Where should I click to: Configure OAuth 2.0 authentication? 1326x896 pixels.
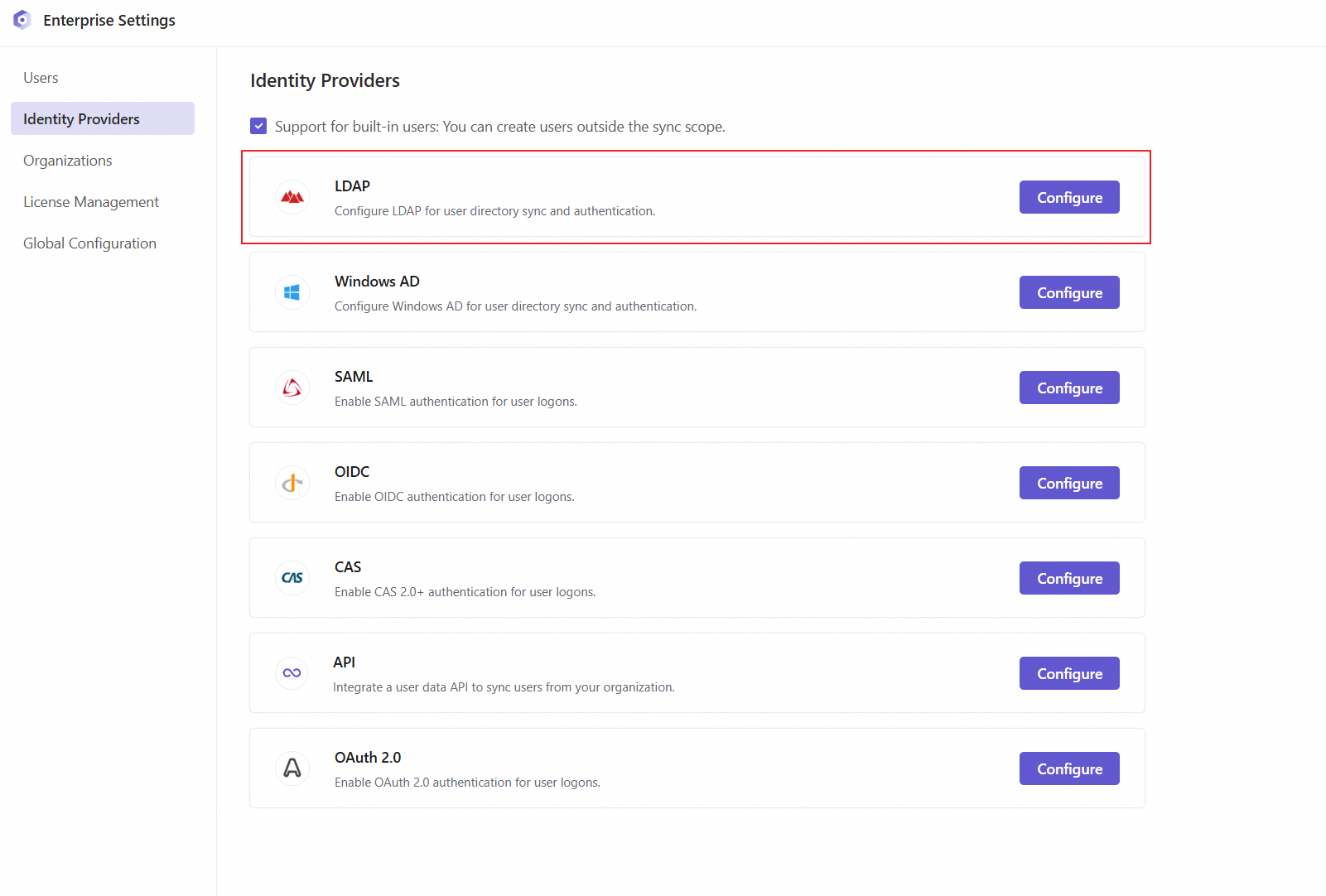[x=1068, y=769]
